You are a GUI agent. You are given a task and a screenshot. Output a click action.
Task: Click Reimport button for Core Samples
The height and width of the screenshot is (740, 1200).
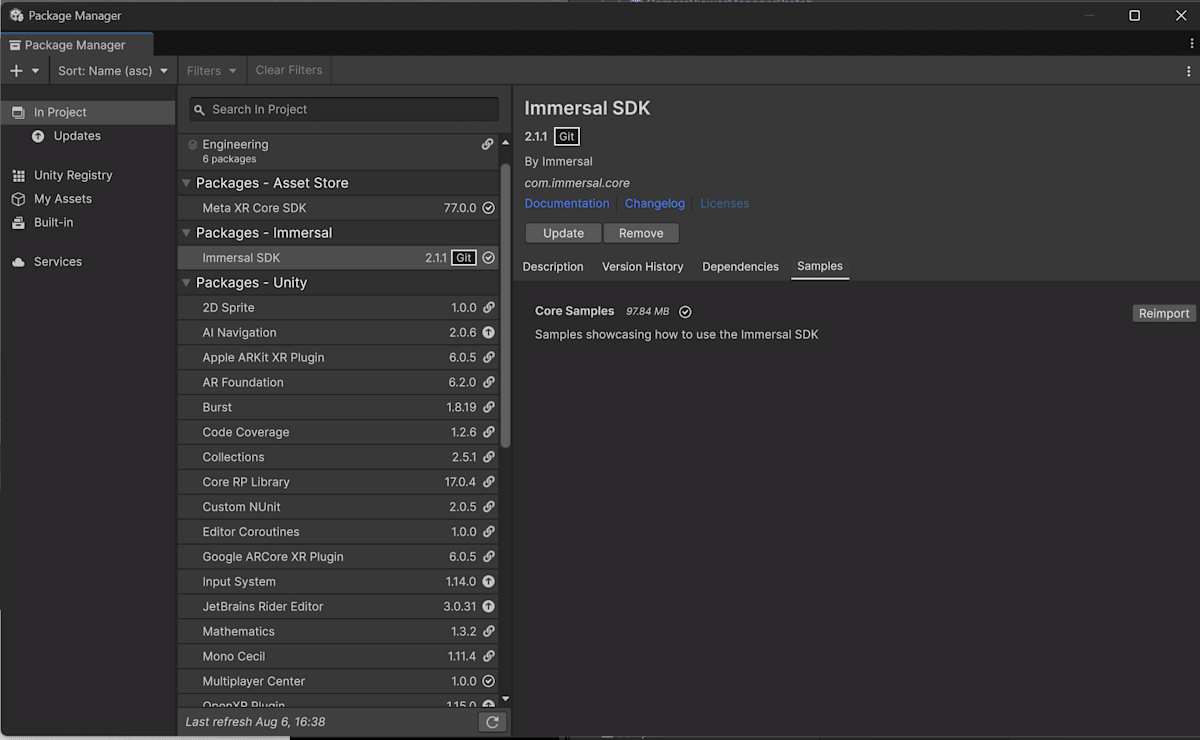click(x=1164, y=313)
